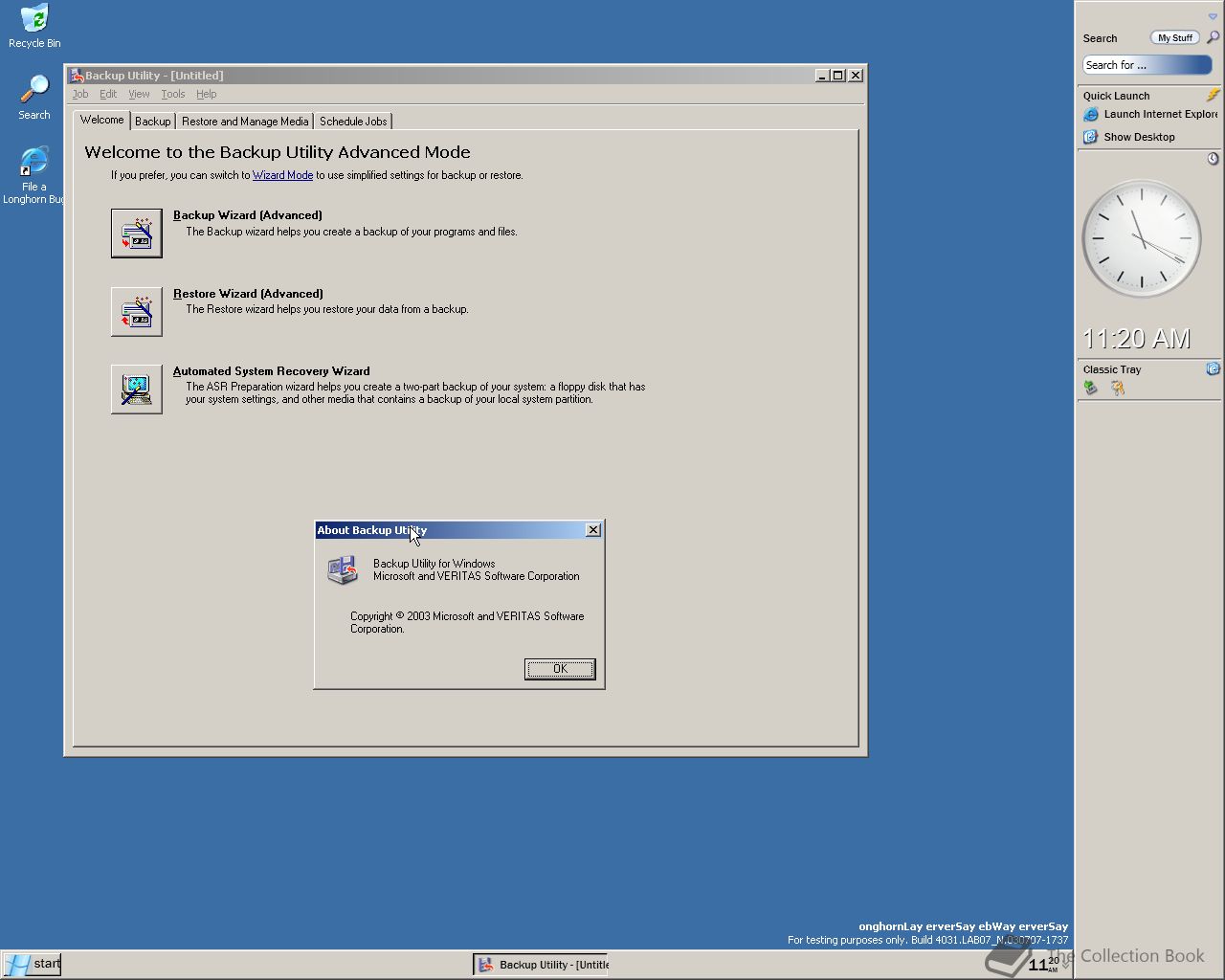
Task: Launch the Automated System Recovery Wizard icon
Action: point(137,390)
